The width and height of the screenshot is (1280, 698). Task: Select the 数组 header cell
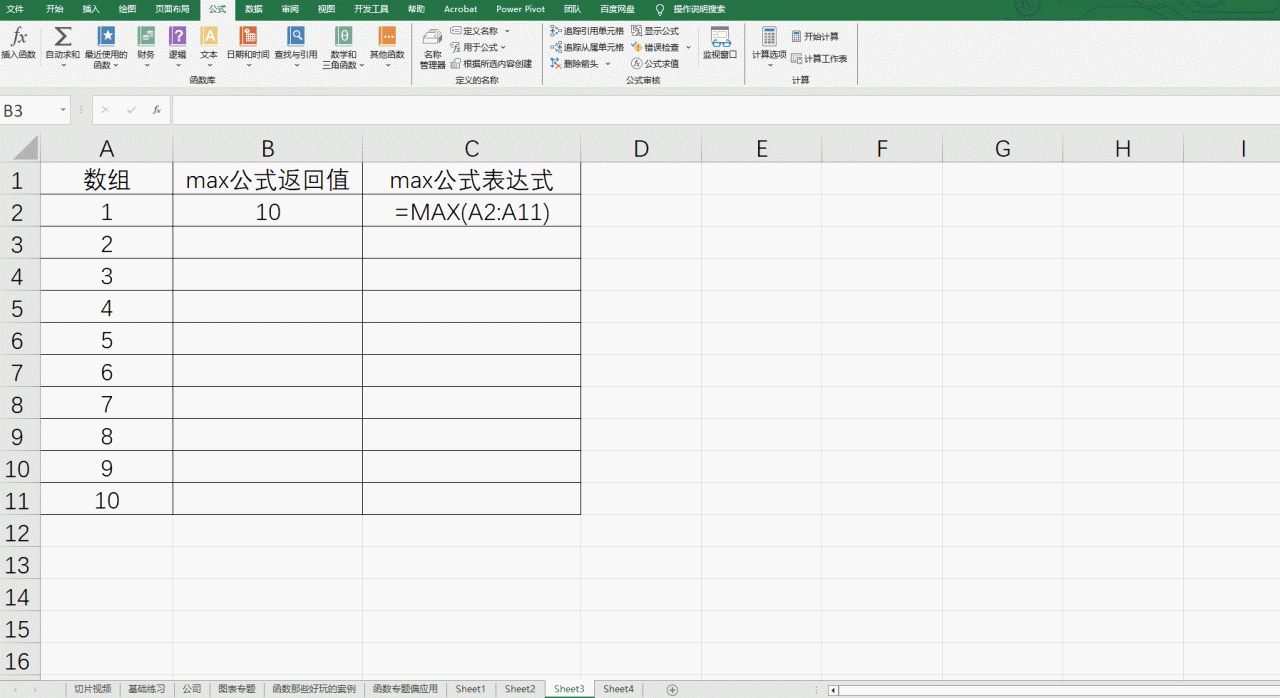click(106, 179)
